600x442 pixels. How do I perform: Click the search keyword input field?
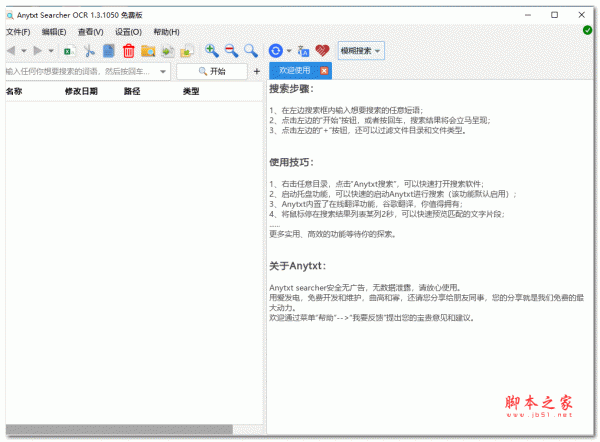click(x=80, y=71)
